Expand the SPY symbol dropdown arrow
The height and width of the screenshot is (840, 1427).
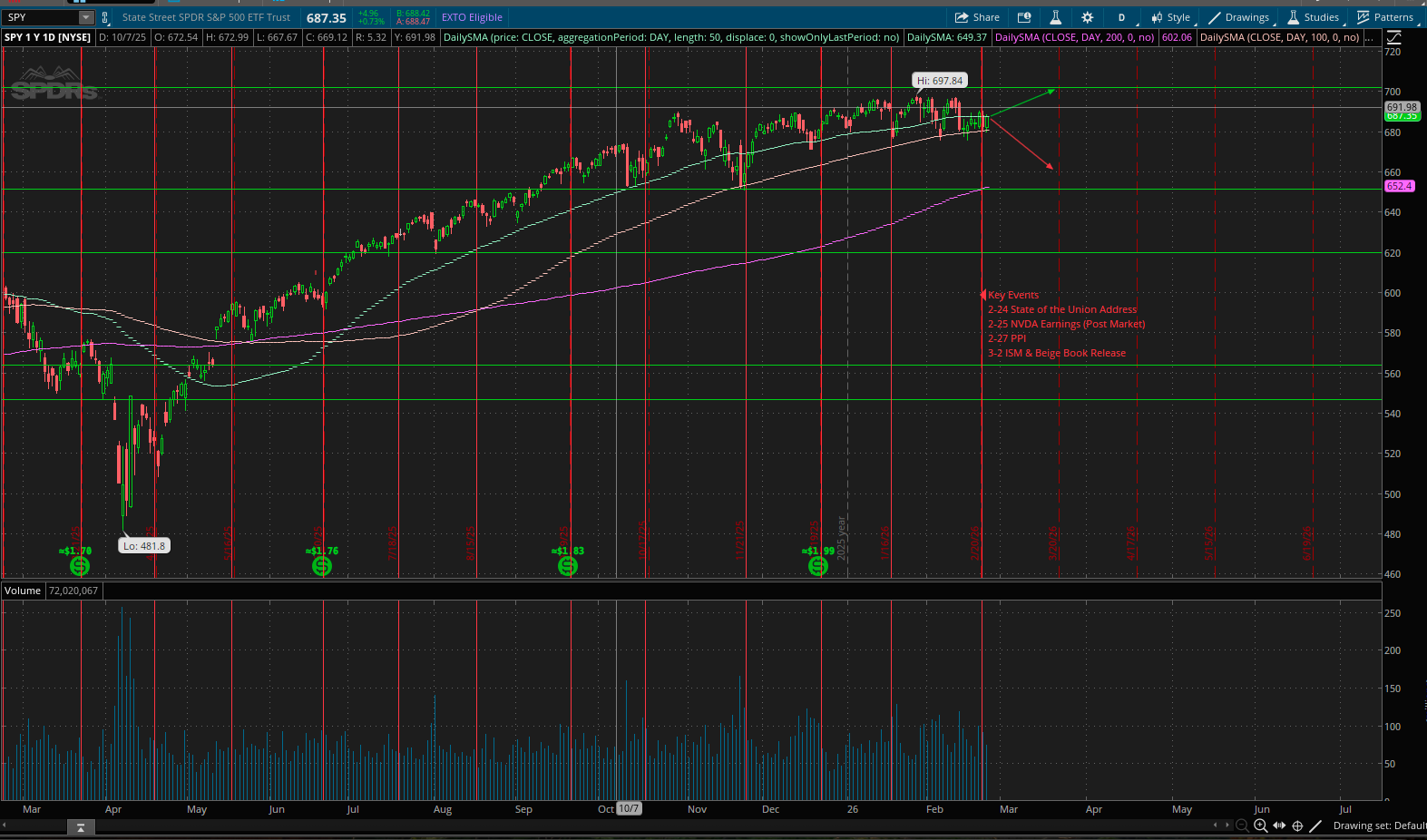[85, 17]
